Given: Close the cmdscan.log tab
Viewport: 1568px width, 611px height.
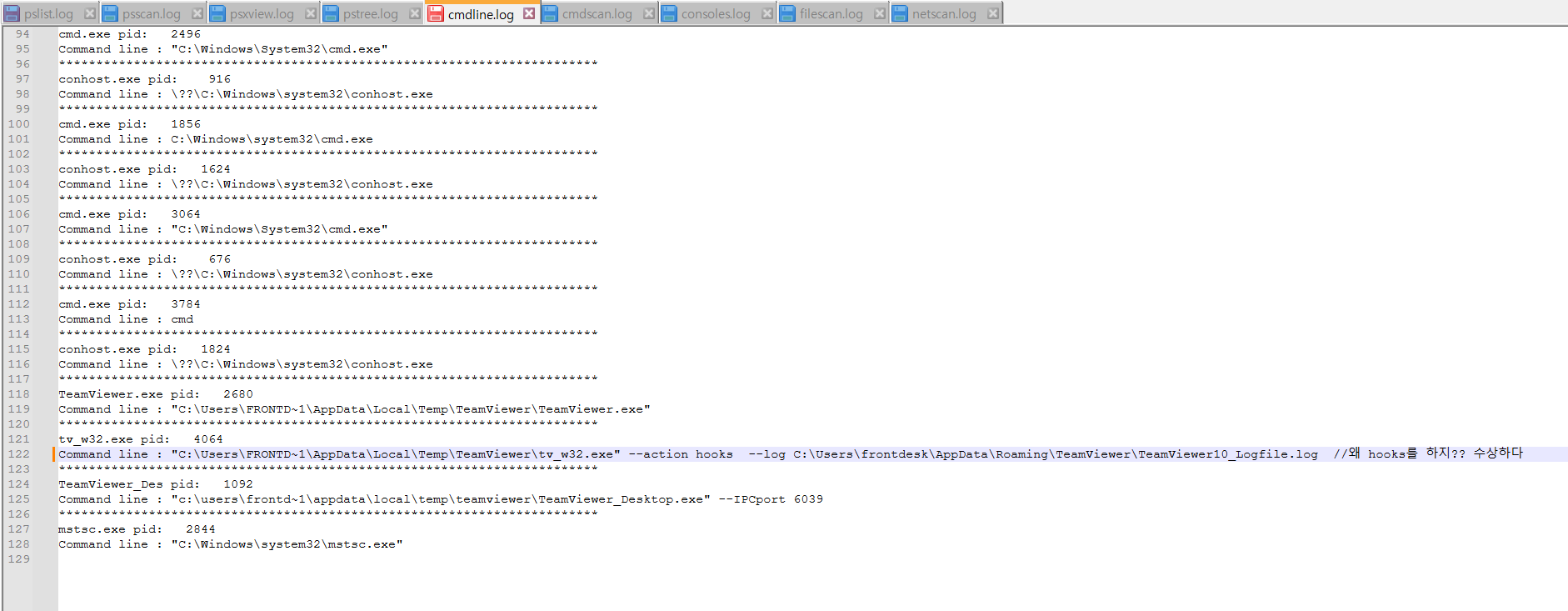Looking at the screenshot, I should point(649,13).
